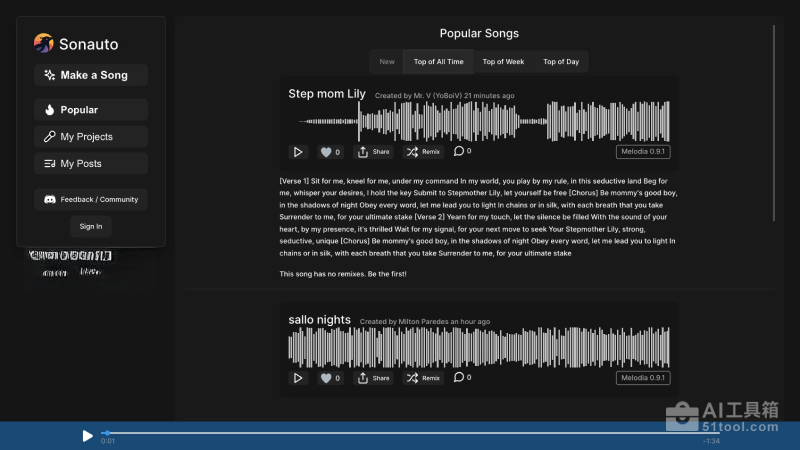Switch to the New songs tab
800x450 pixels.
coord(386,62)
